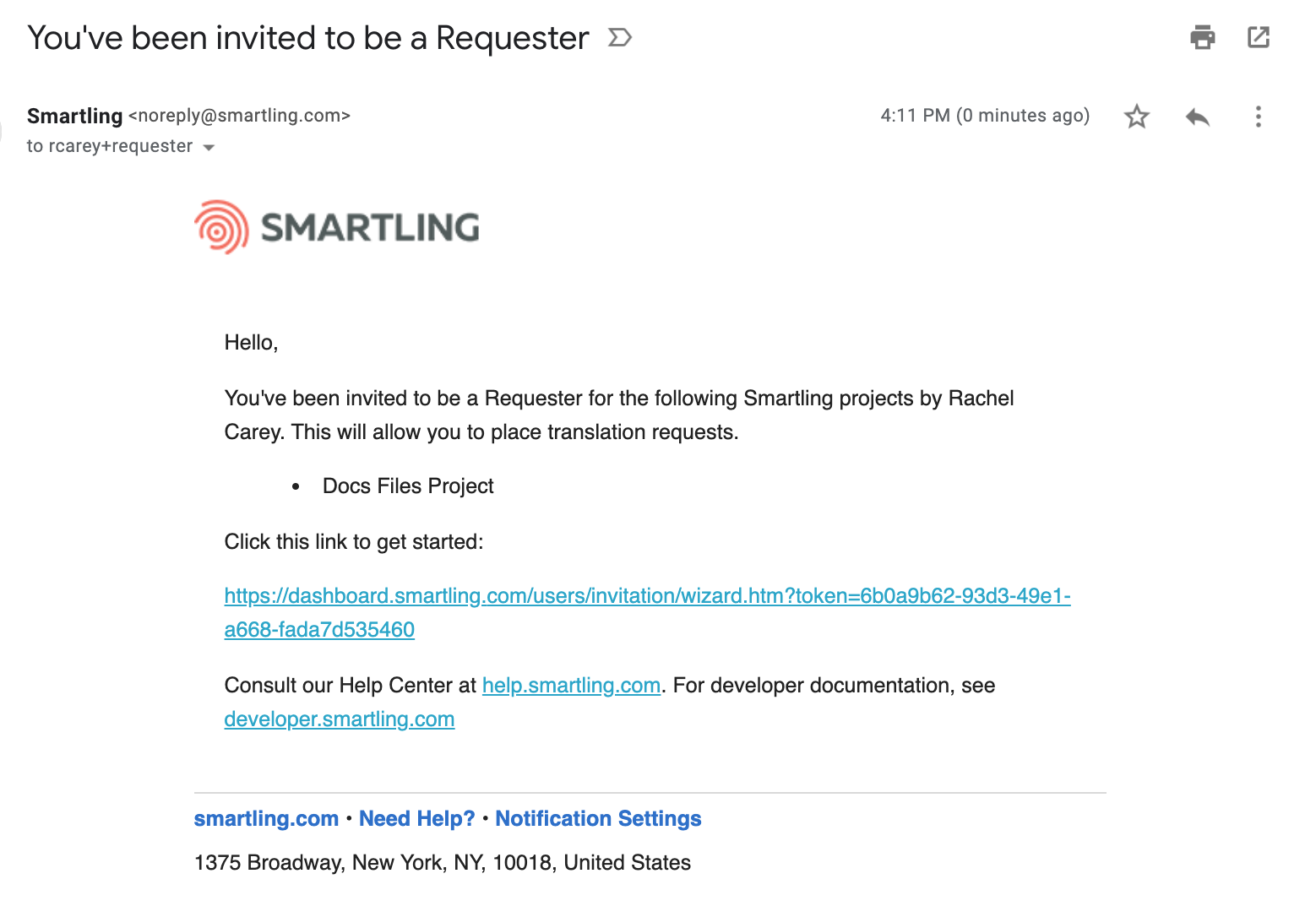Click the Need Help? footer link
Viewport: 1316px width, 917px height.
point(417,818)
